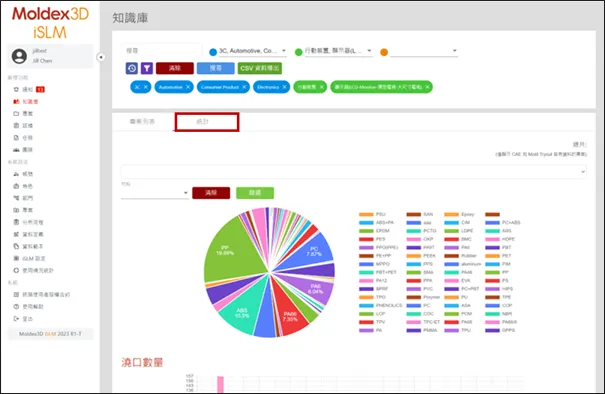Open notifications bell with badge 11
The width and height of the screenshot is (605, 394).
[x=29, y=90]
